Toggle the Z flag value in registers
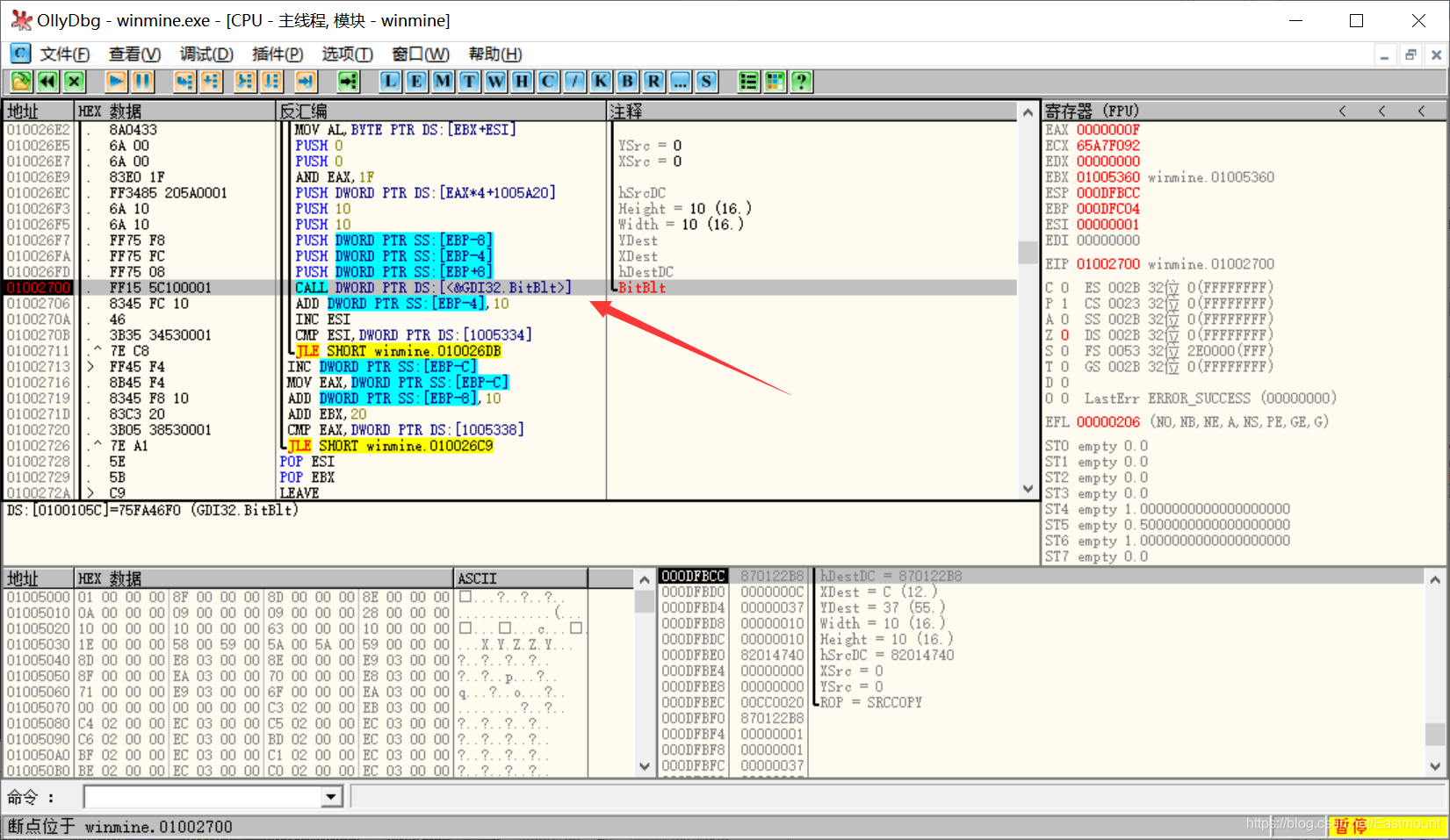Viewport: 1450px width, 840px height. (x=1064, y=335)
